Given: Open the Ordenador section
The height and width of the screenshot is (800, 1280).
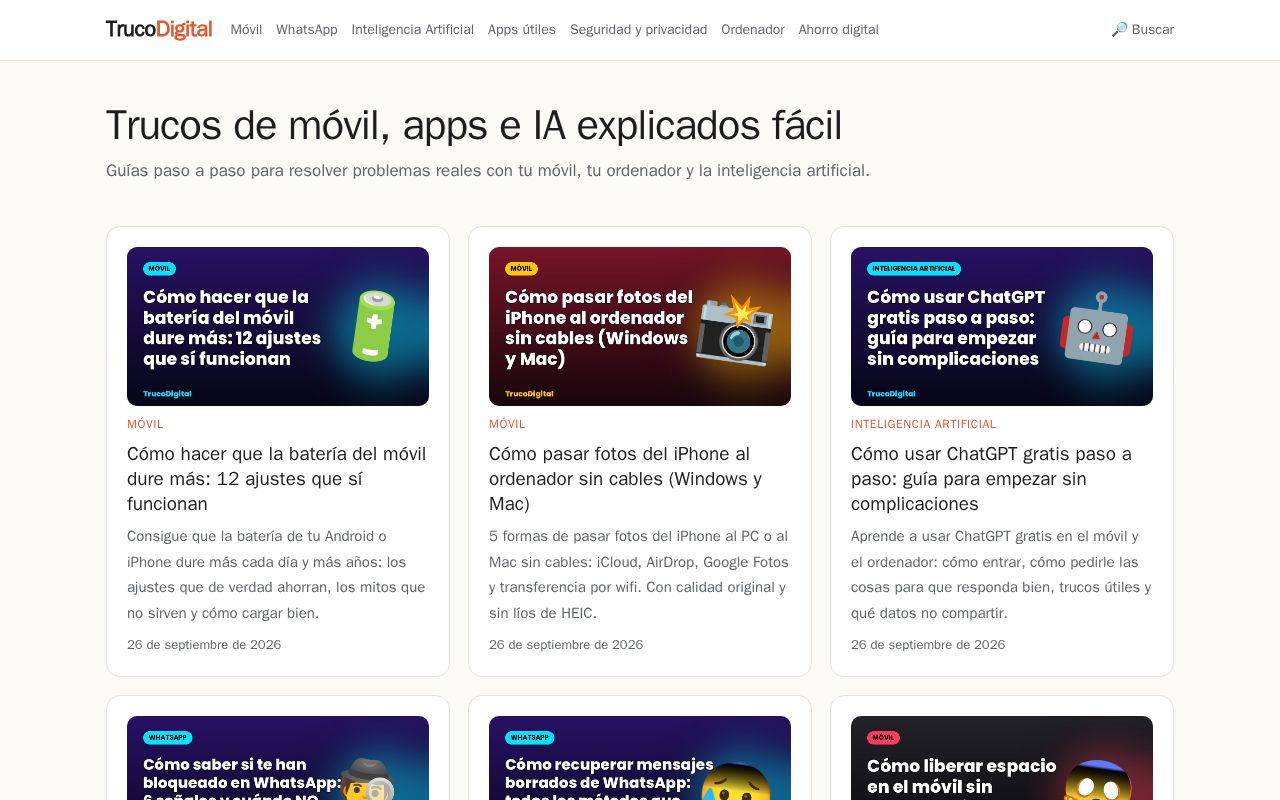Looking at the screenshot, I should [x=753, y=30].
